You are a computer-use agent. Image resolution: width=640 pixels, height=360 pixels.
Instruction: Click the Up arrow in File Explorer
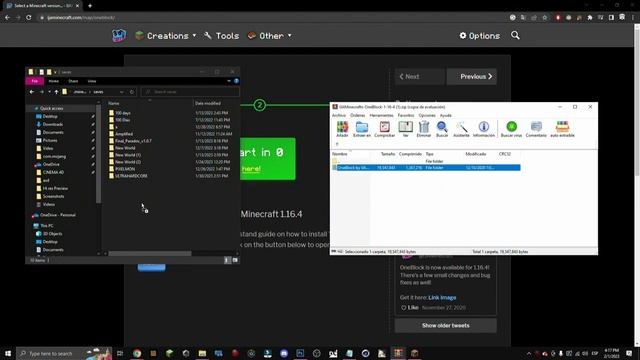(x=56, y=92)
